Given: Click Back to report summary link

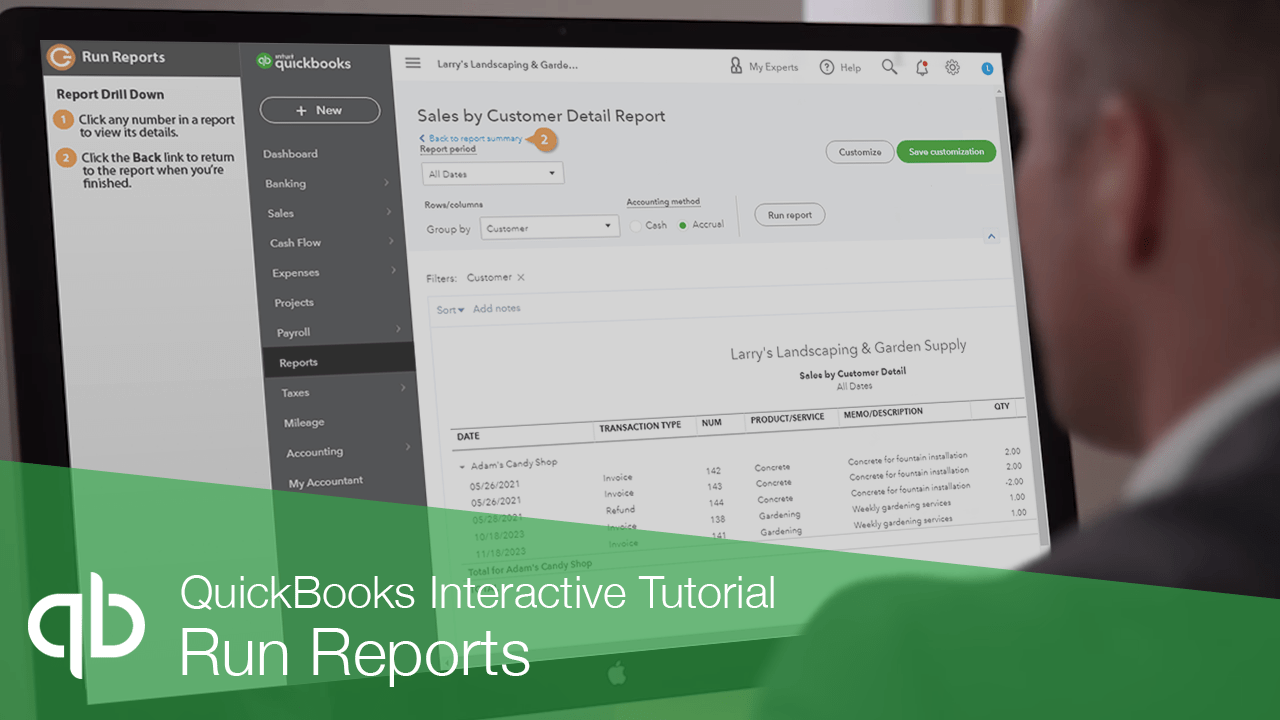Looking at the screenshot, I should pos(471,138).
